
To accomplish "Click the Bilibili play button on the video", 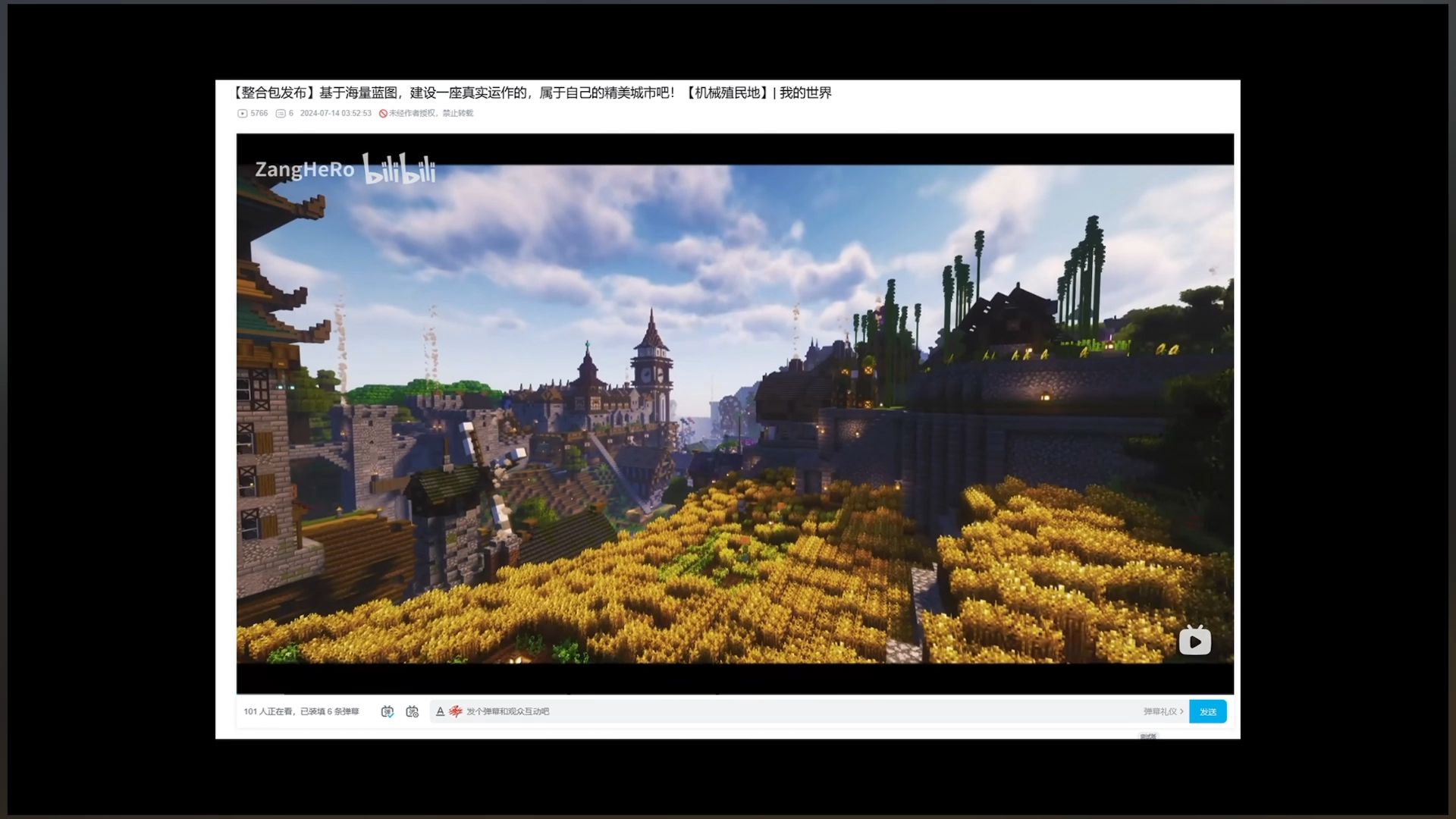I will pyautogui.click(x=1194, y=641).
